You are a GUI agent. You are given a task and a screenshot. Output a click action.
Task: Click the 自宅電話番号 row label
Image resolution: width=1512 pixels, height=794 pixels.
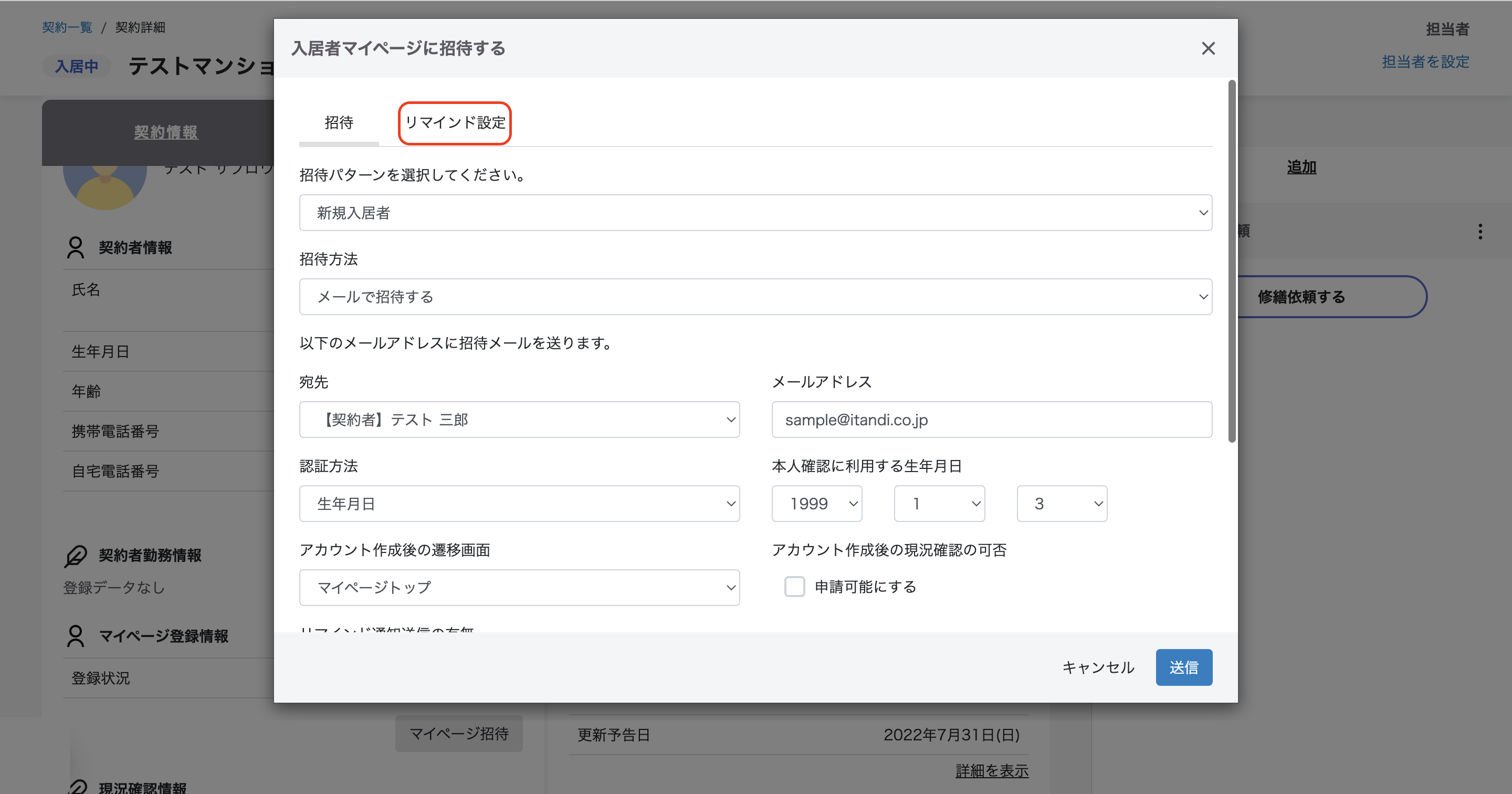coord(115,471)
